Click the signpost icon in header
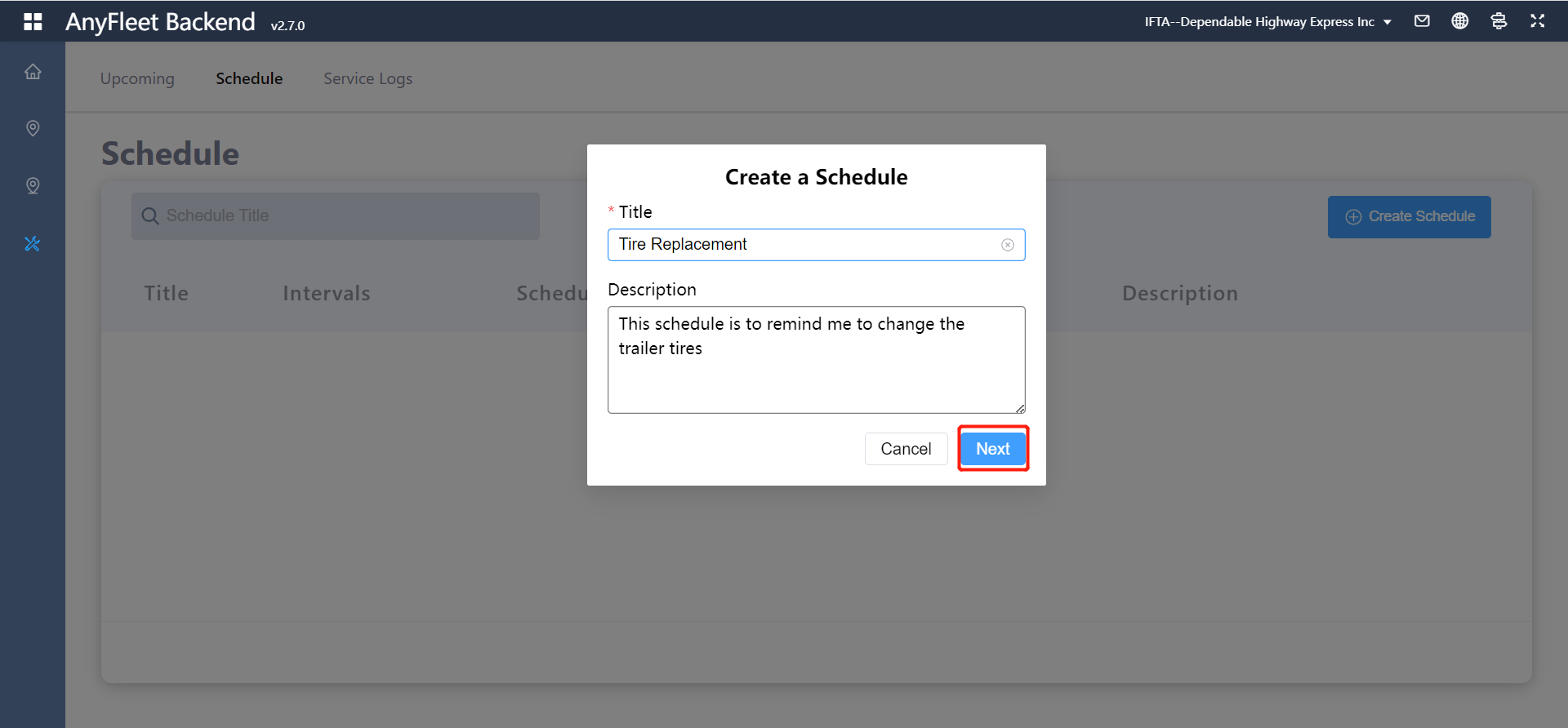1568x728 pixels. 1499,21
